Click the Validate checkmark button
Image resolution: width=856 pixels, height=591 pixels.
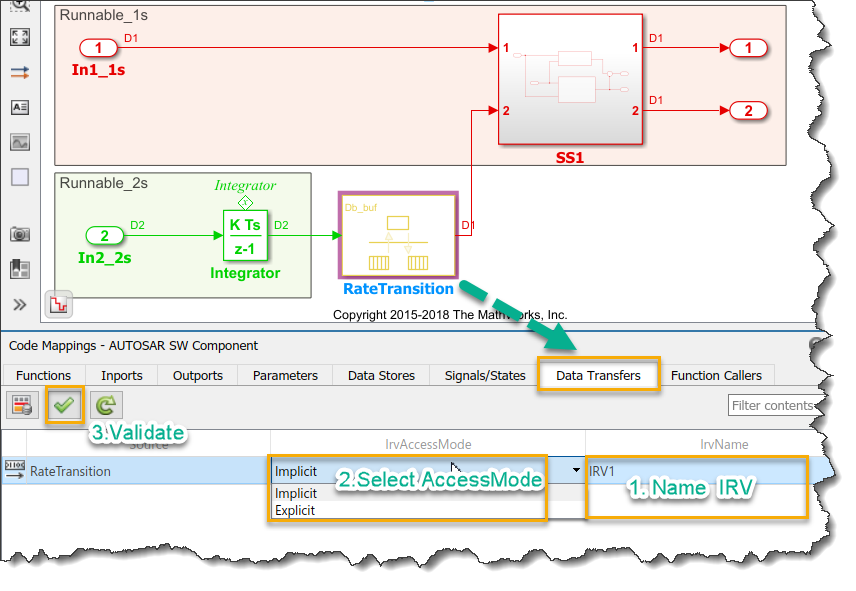coord(64,405)
